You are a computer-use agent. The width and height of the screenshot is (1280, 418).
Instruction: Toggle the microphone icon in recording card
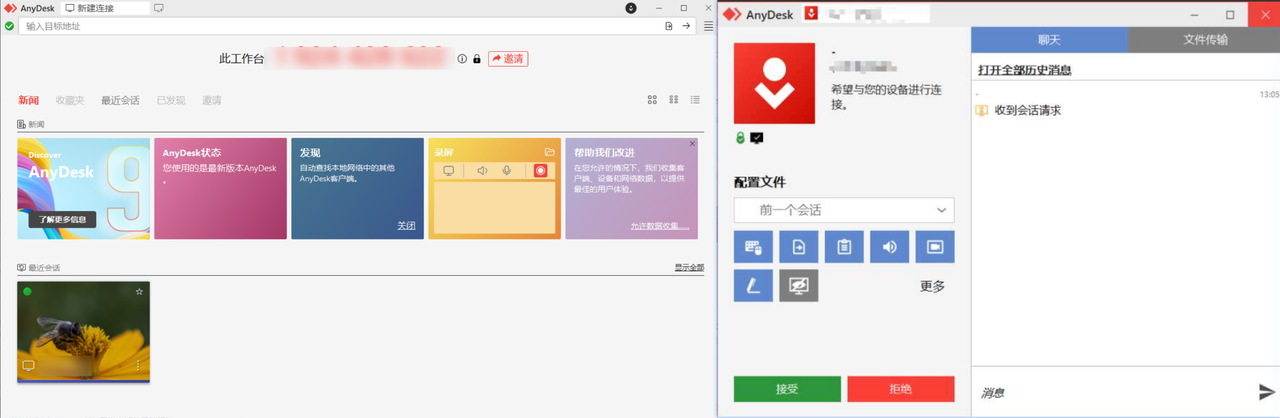coord(507,171)
